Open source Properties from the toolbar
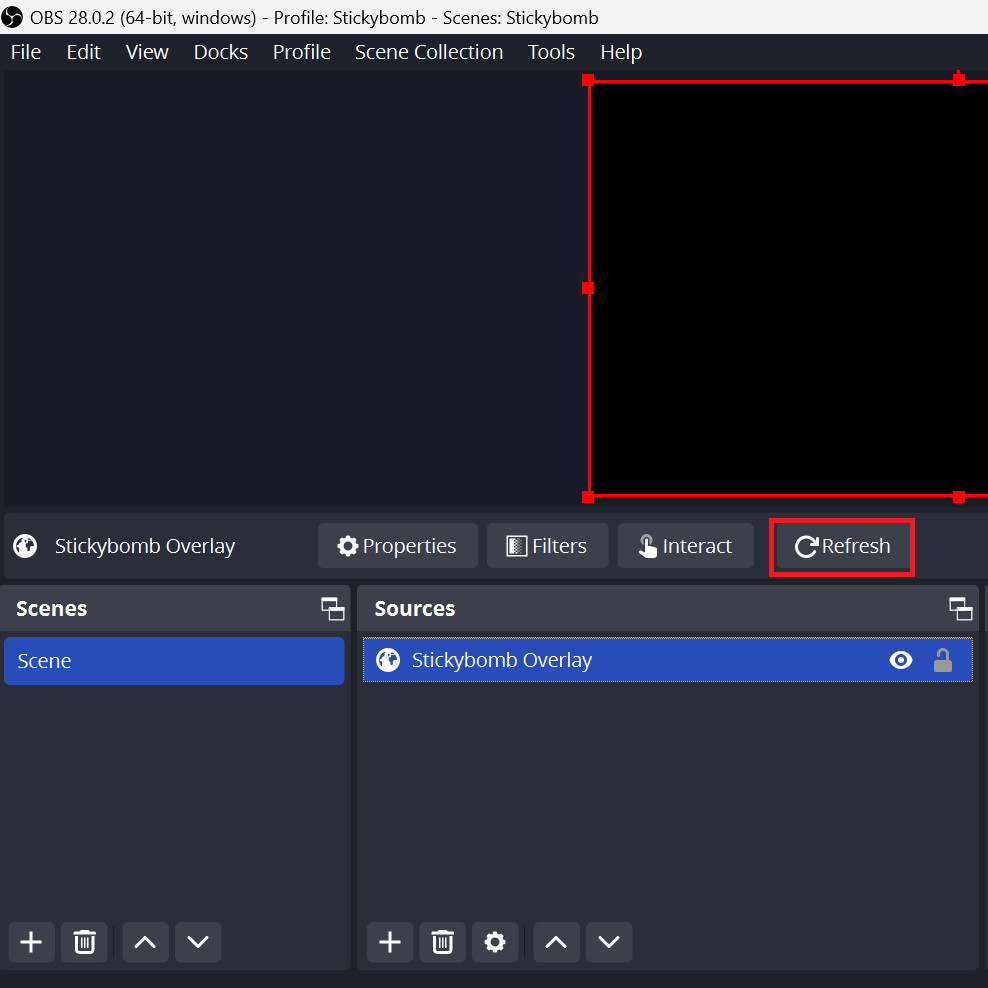The image size is (988, 988). point(398,546)
